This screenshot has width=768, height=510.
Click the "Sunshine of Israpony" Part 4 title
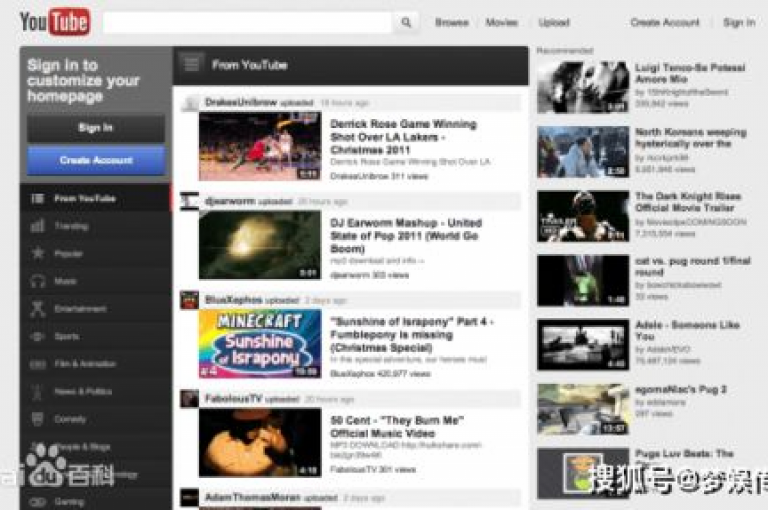[412, 335]
